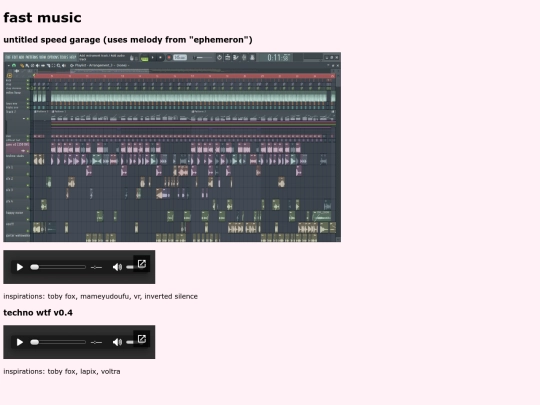Viewport: 540px width, 405px height.
Task: Pop out the techno wtf v0.4 player
Action: pos(142,339)
